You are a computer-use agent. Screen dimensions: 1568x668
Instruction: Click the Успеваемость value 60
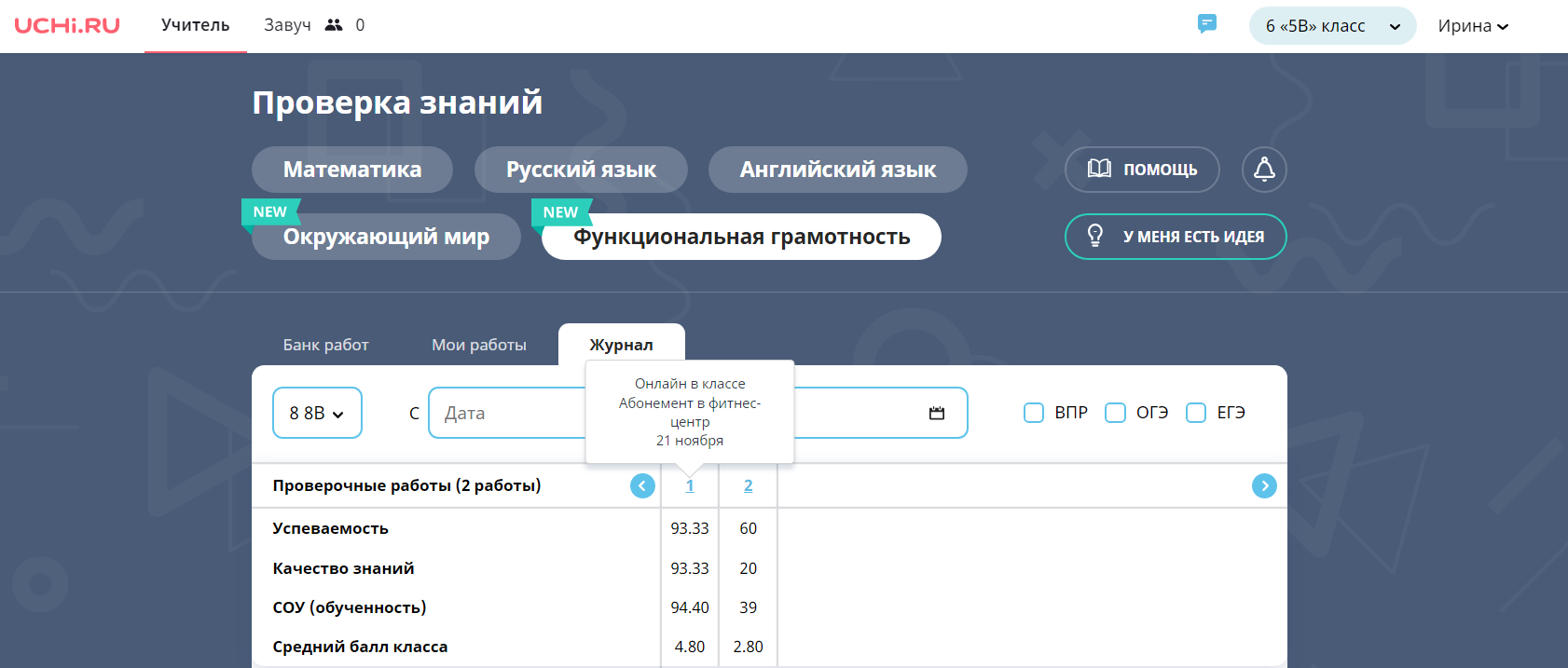pos(748,528)
